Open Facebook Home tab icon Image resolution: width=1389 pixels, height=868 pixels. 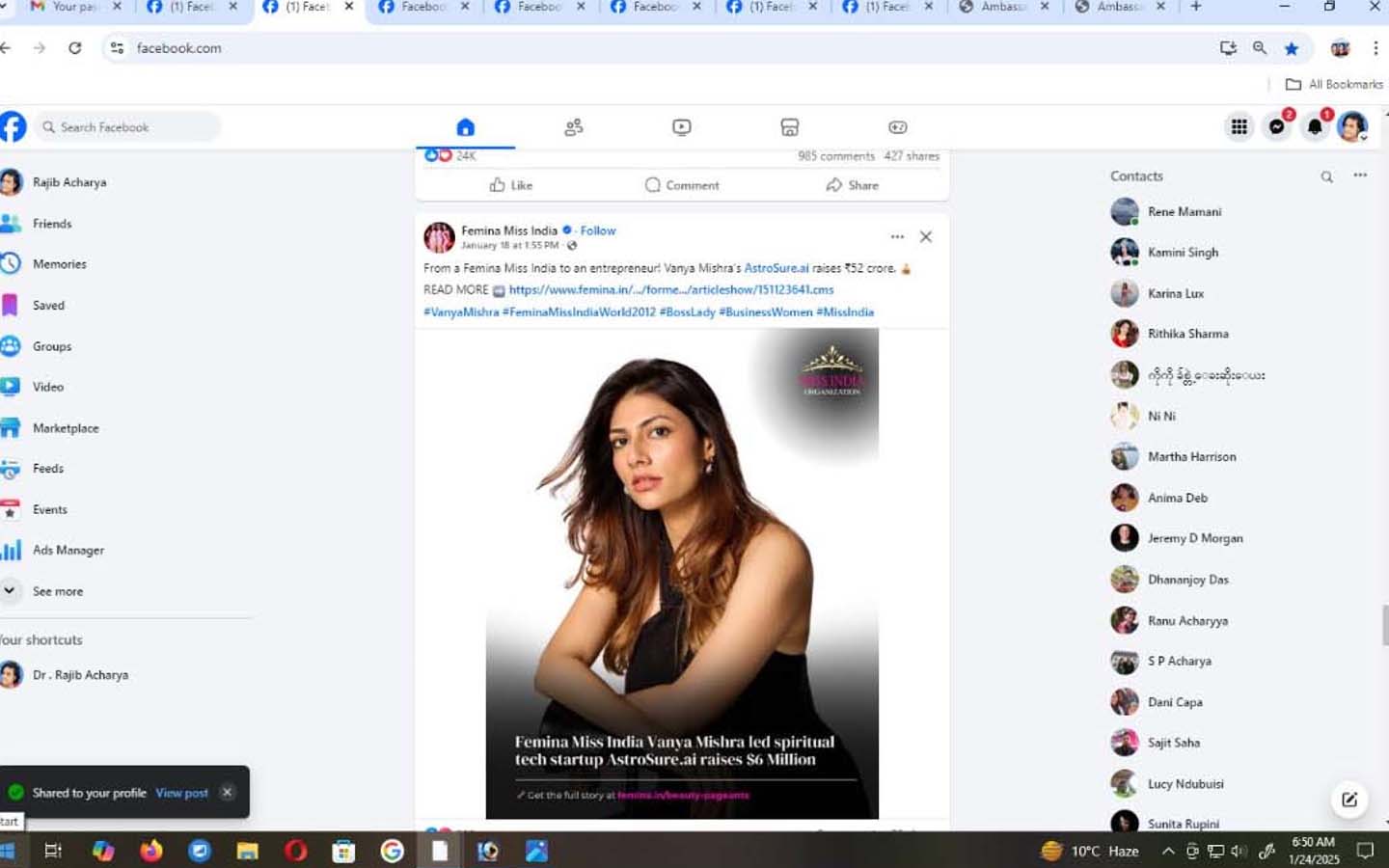pos(465,127)
